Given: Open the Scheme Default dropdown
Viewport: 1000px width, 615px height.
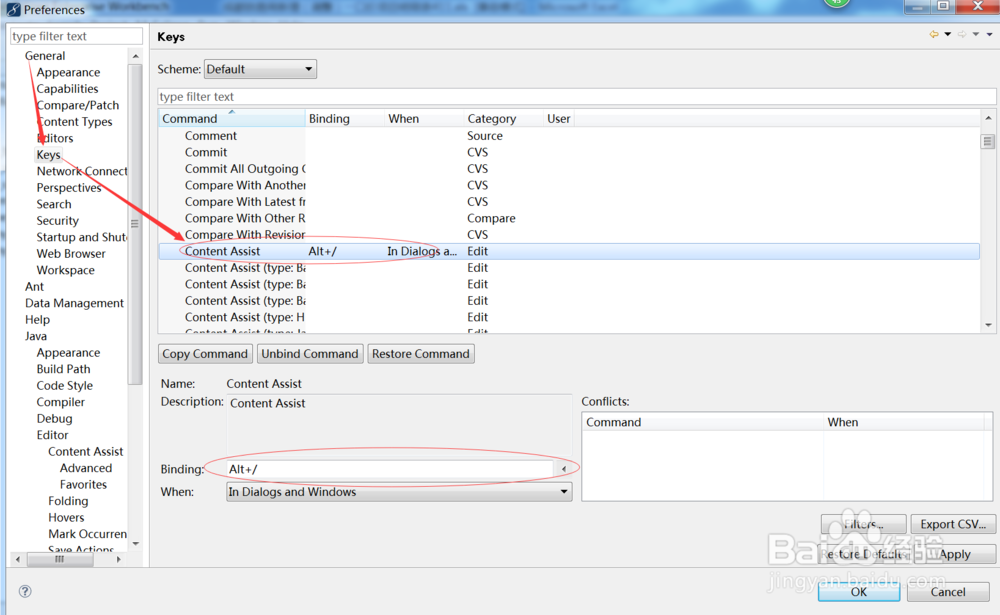Looking at the screenshot, I should pyautogui.click(x=260, y=69).
